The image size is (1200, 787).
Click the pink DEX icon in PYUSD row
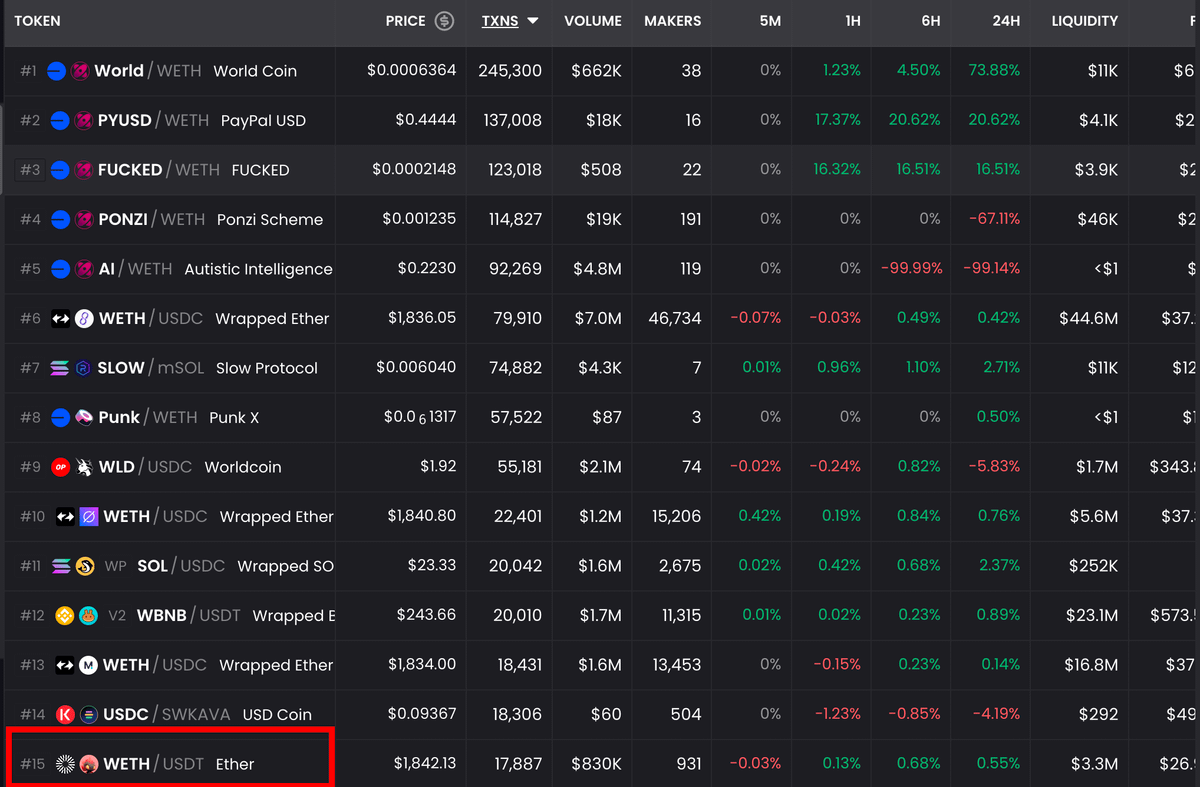(84, 120)
